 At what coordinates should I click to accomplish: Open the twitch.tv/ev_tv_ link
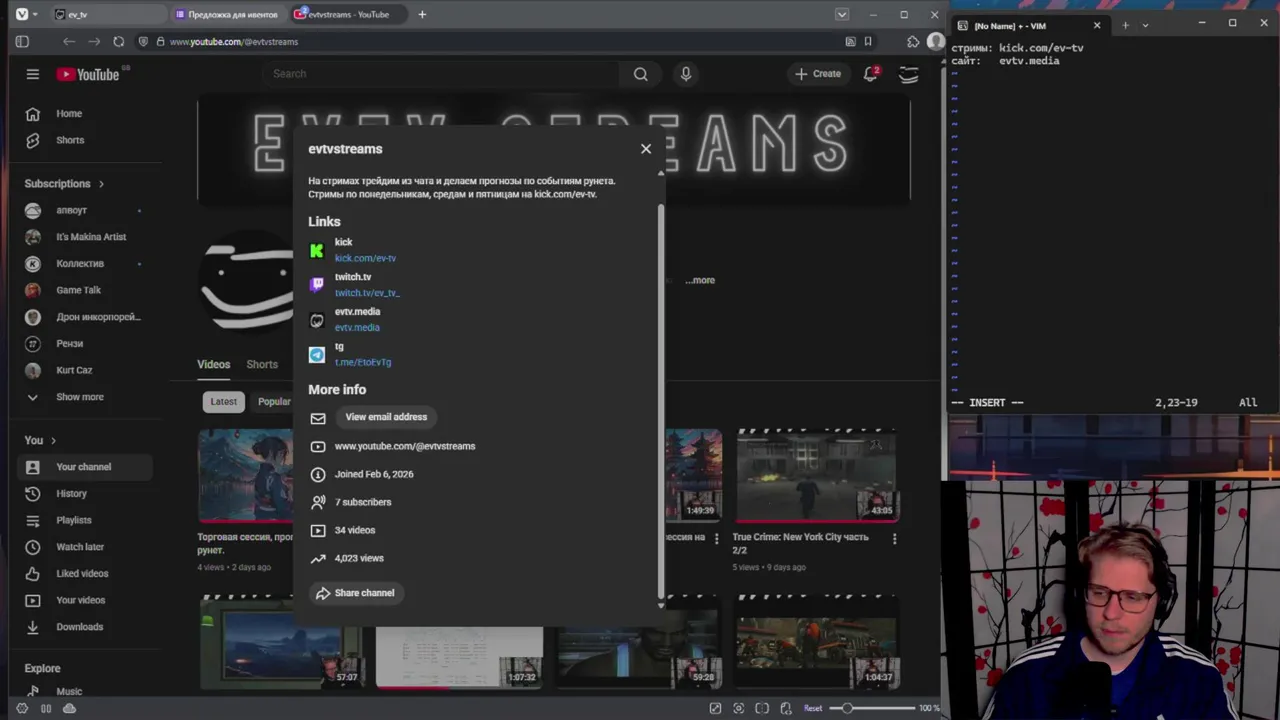pyautogui.click(x=367, y=293)
